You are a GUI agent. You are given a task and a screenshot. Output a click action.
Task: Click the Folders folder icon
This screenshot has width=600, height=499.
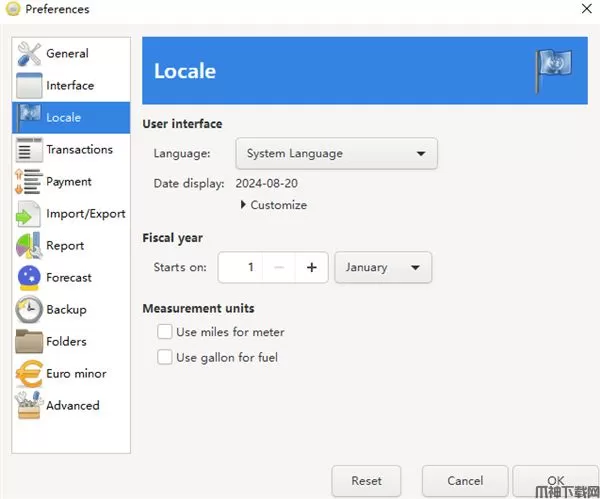29,341
